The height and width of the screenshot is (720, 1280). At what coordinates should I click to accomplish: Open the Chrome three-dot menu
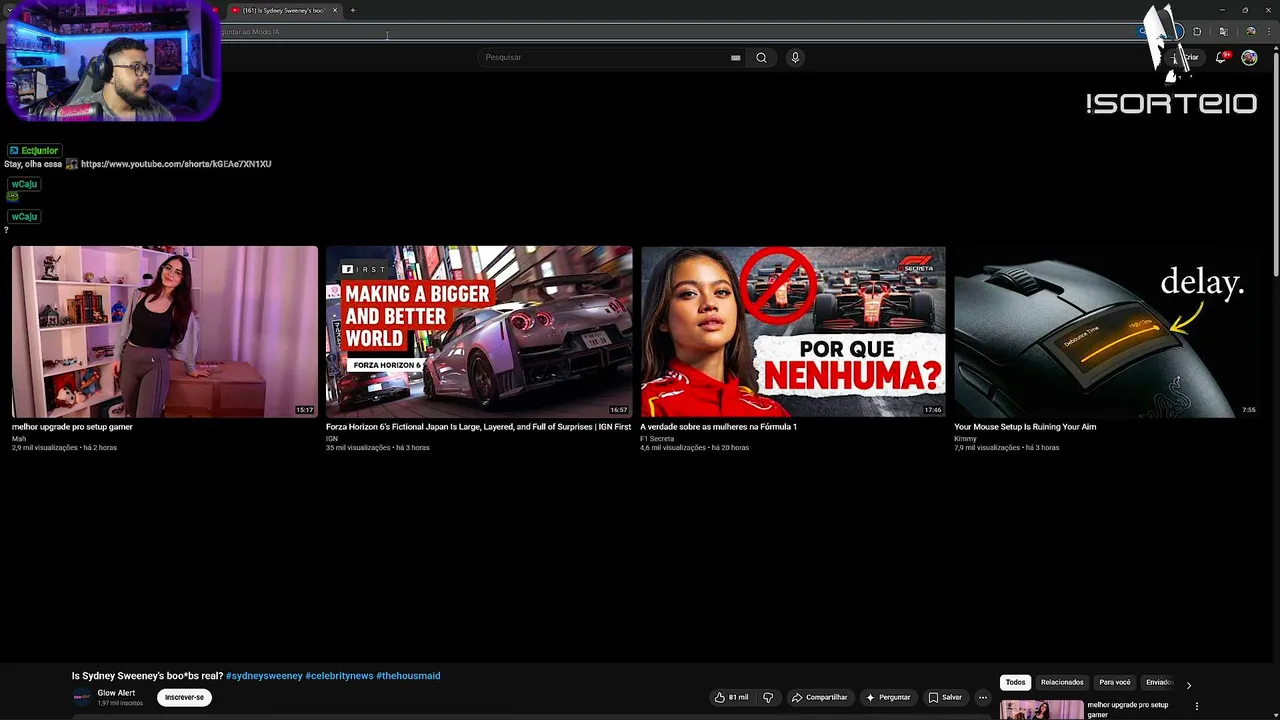[x=1269, y=32]
